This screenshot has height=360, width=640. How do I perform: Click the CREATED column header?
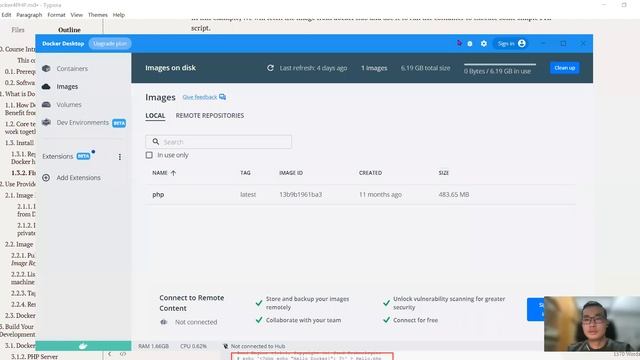(370, 173)
